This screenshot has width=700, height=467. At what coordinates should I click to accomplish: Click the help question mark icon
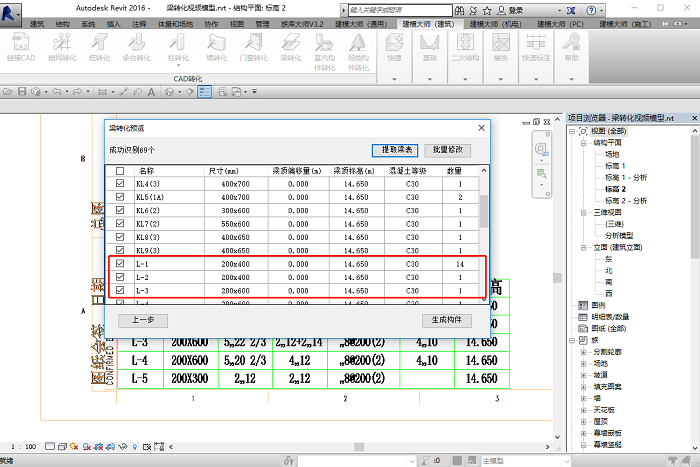(x=591, y=10)
